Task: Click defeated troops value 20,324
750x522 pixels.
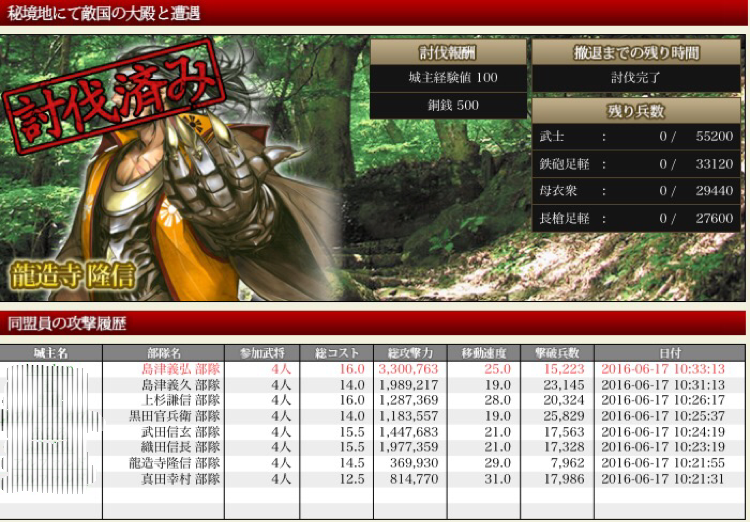Action: point(564,400)
